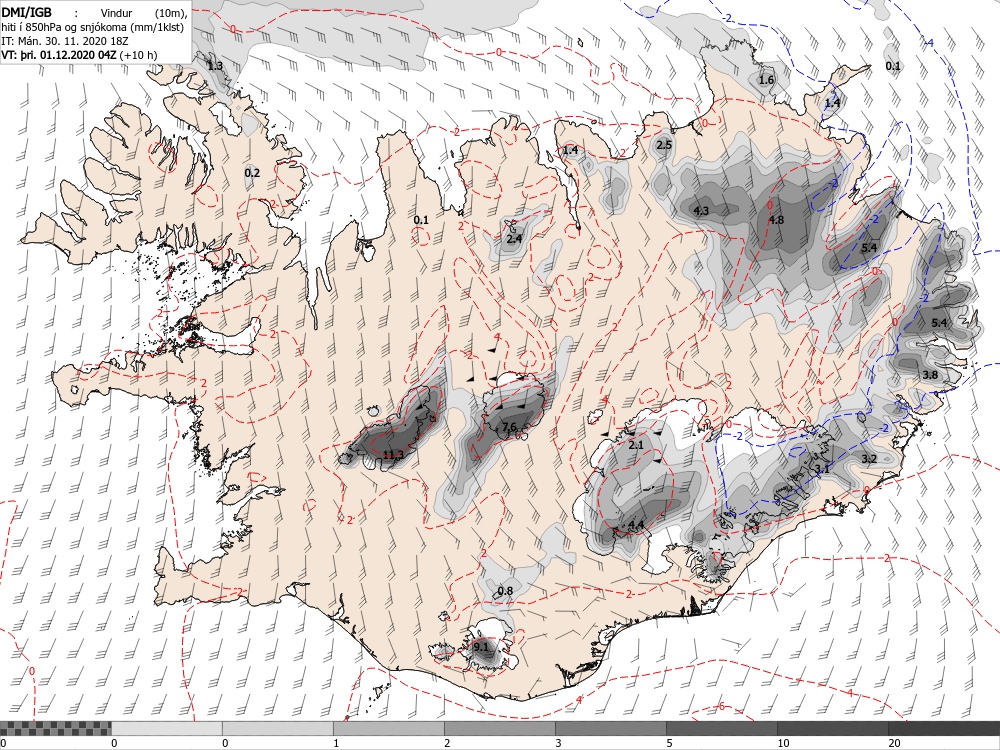The height and width of the screenshot is (750, 1000).
Task: Click the 0.2 value in Westfjords
Action: coord(253,173)
